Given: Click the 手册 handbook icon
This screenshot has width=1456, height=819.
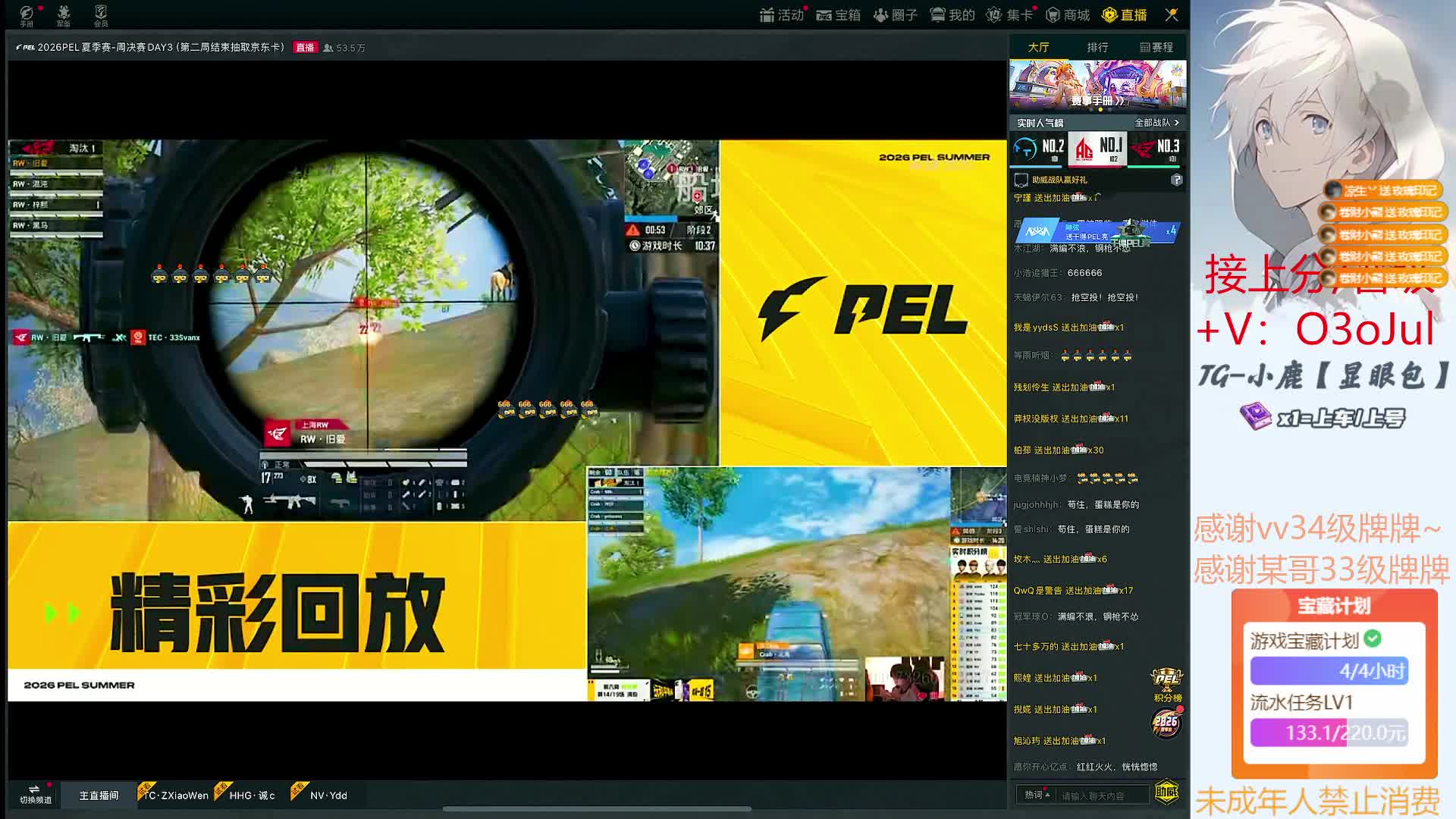Looking at the screenshot, I should [27, 15].
